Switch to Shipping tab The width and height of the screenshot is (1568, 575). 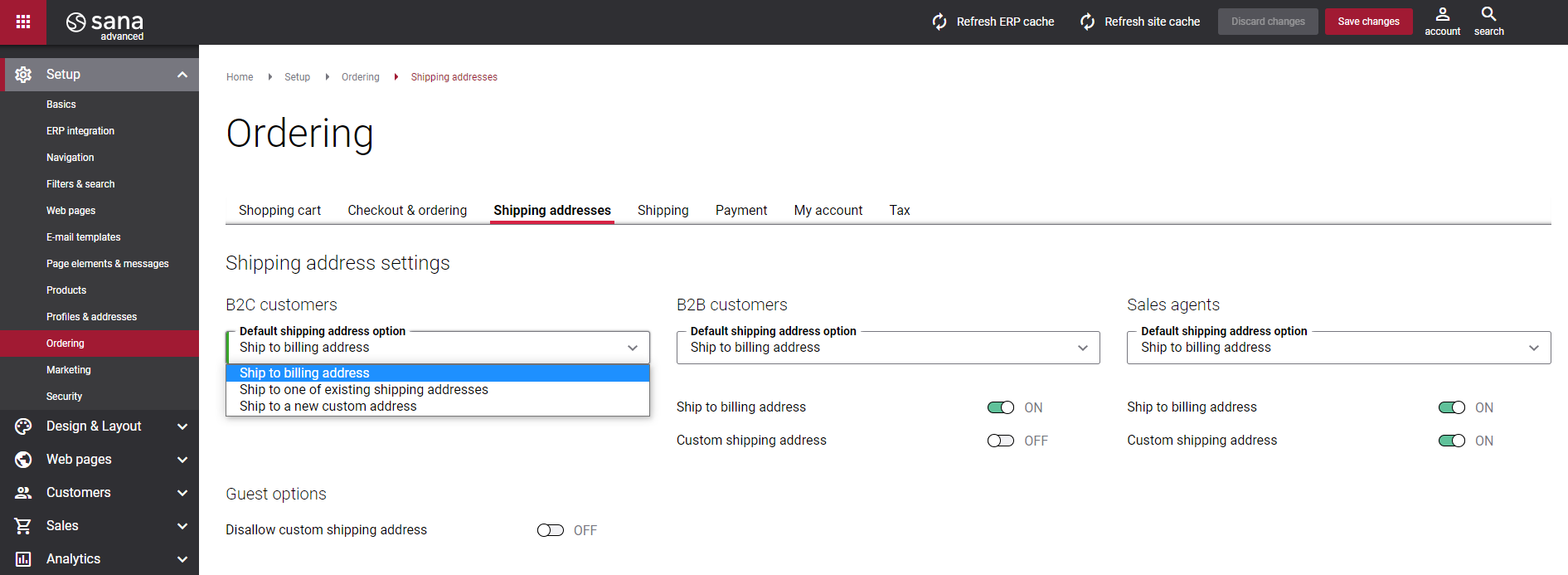click(663, 211)
